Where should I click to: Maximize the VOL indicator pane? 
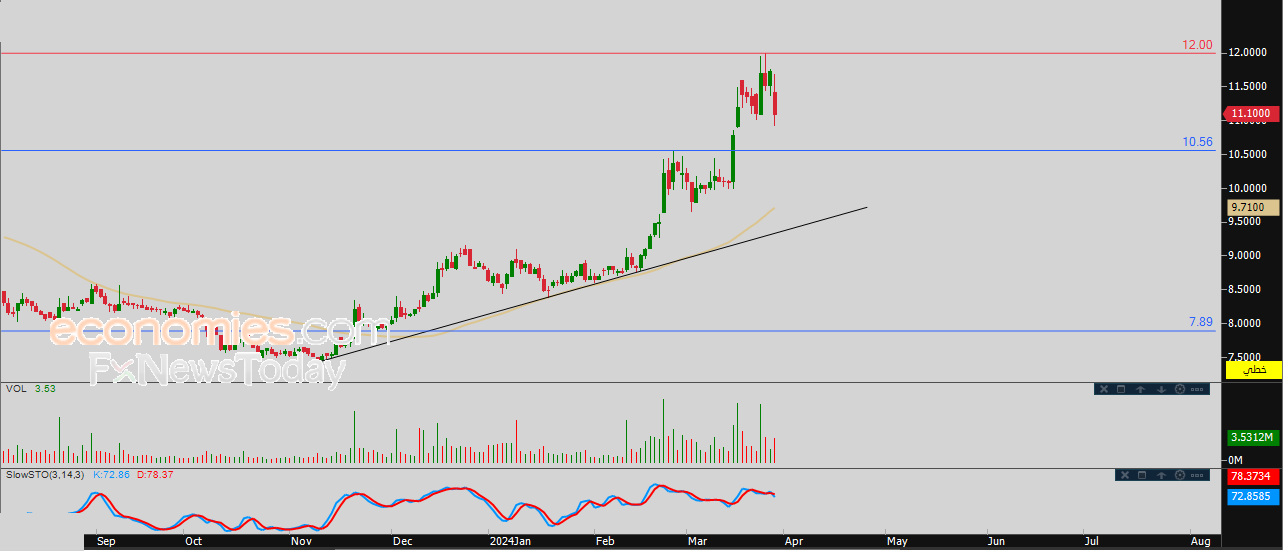[x=1121, y=389]
